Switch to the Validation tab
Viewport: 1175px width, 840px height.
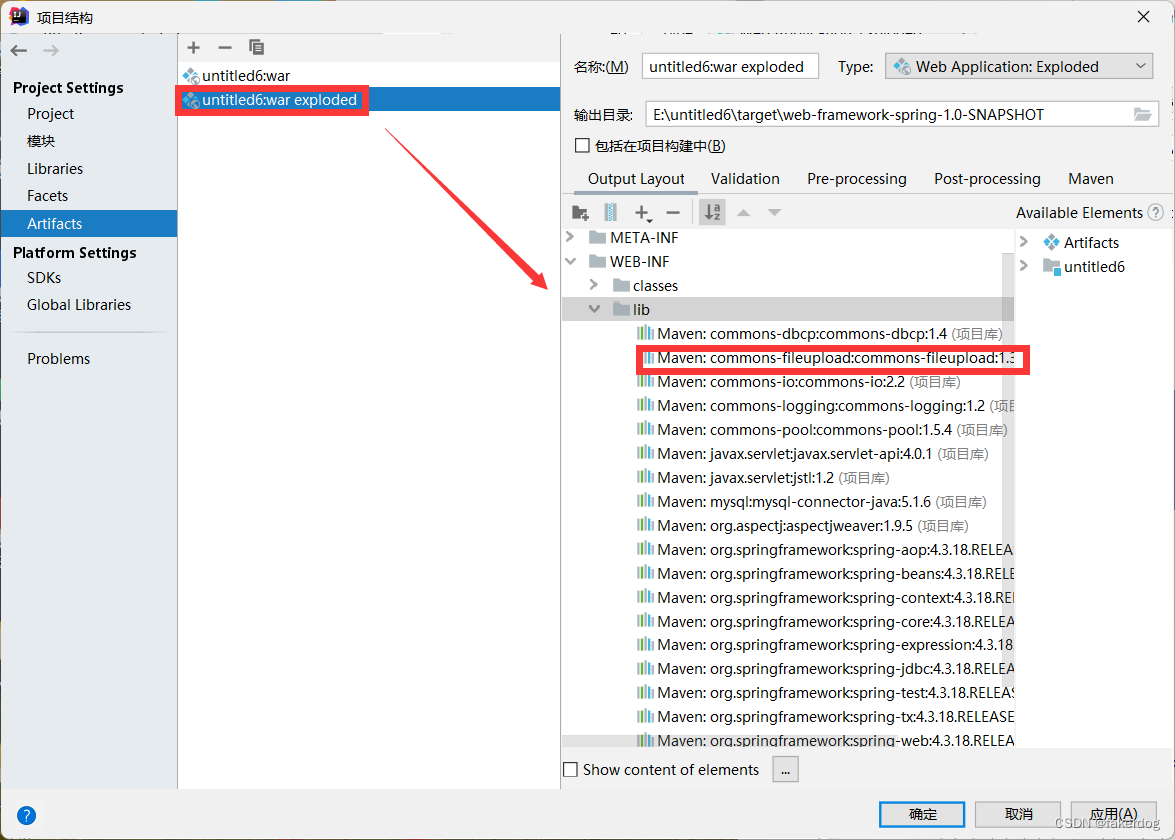click(745, 179)
